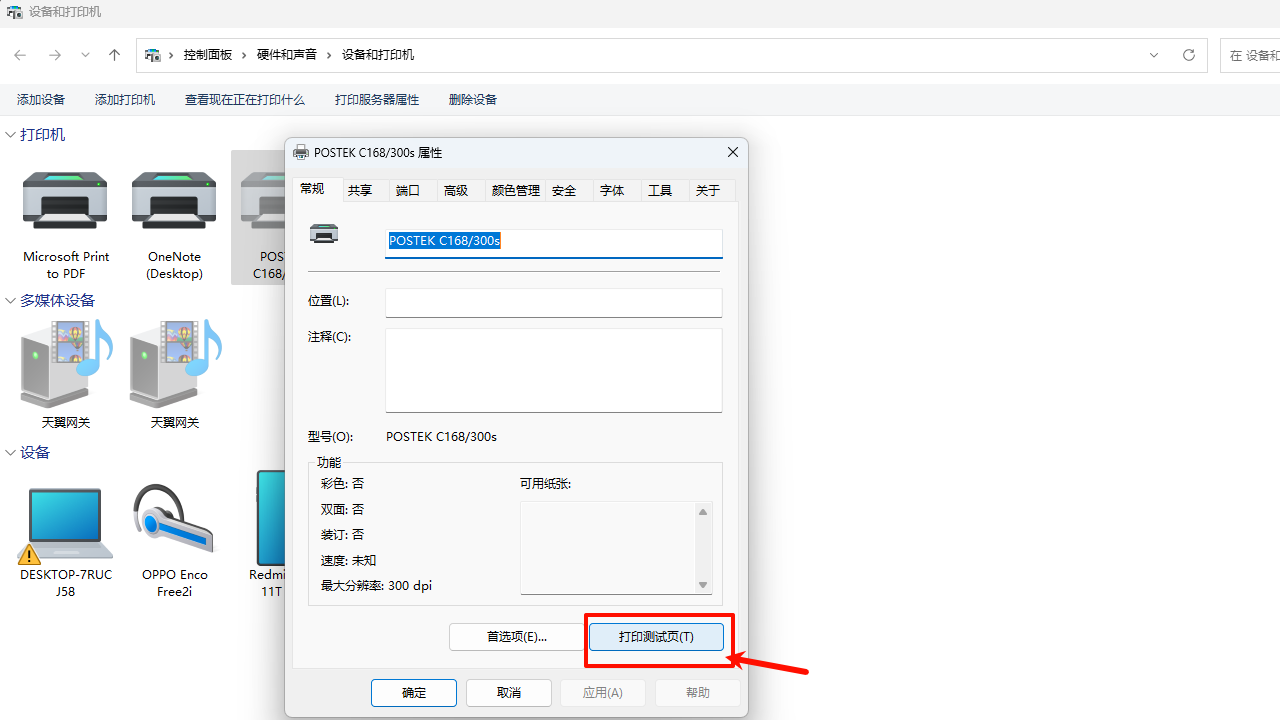The image size is (1280, 720).
Task: Click the 控制面板 breadcrumb
Action: coord(208,55)
